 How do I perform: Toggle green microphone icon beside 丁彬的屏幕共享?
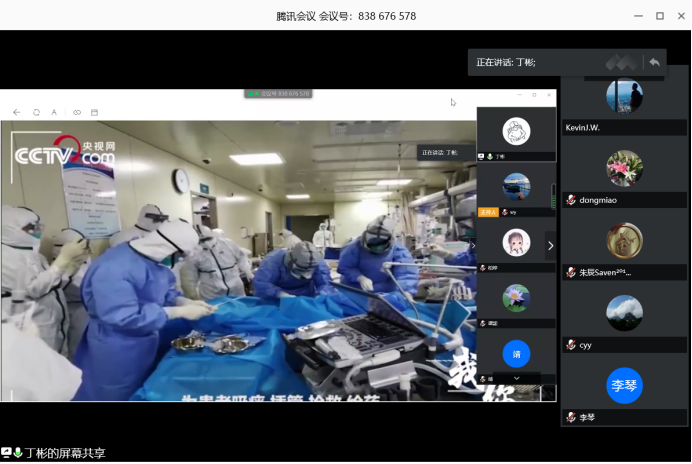(18, 453)
